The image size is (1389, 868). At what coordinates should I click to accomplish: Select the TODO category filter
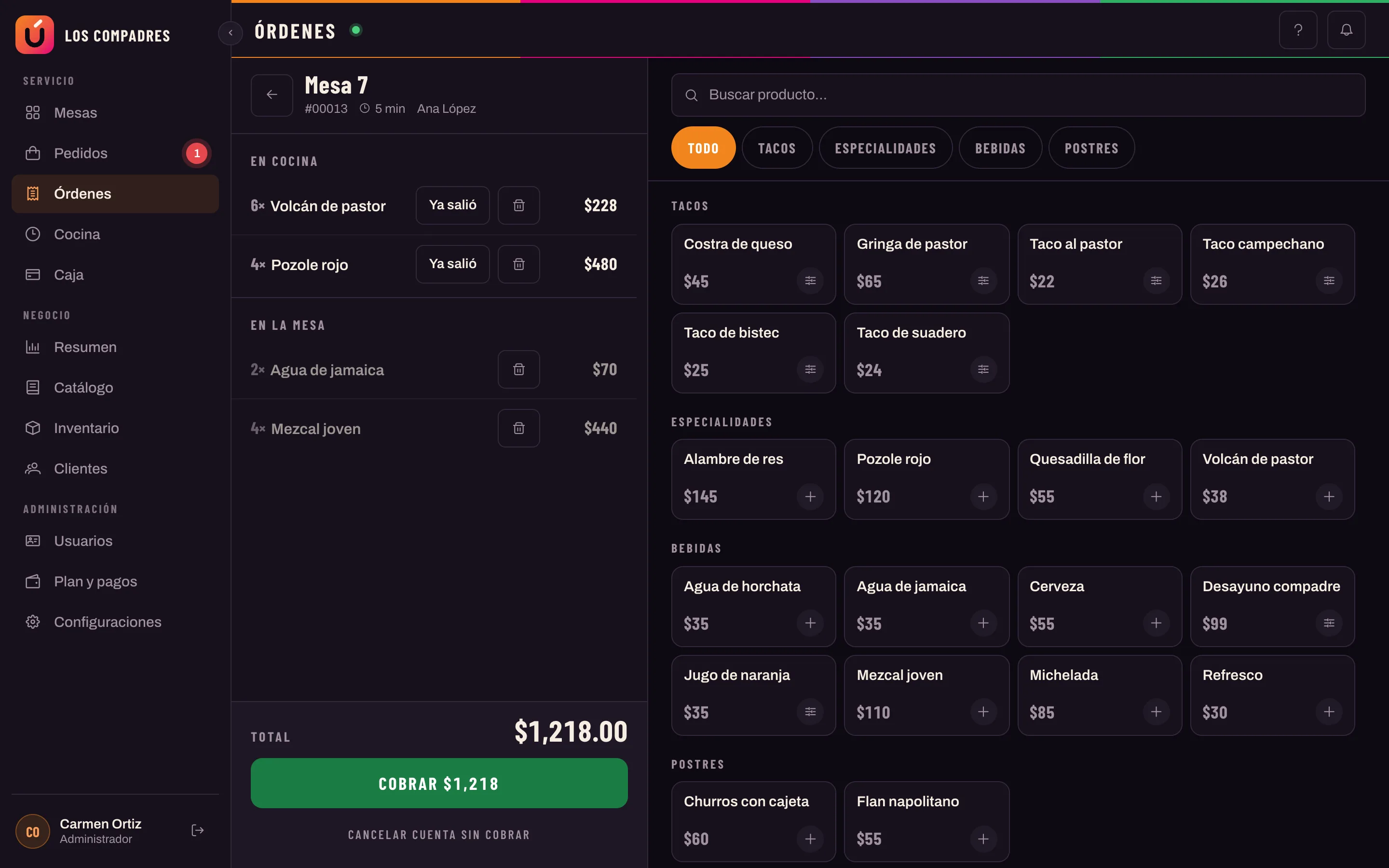[703, 148]
